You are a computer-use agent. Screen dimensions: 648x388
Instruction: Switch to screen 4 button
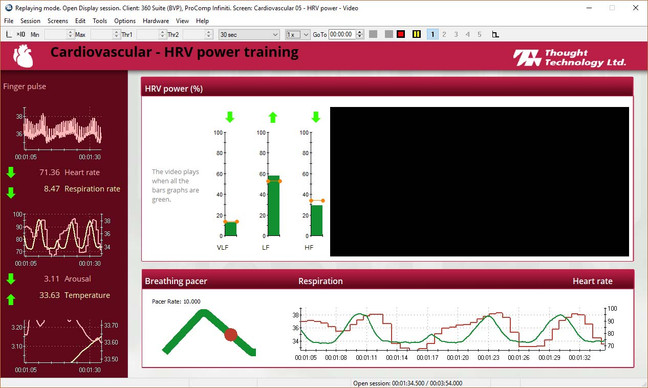tap(467, 34)
